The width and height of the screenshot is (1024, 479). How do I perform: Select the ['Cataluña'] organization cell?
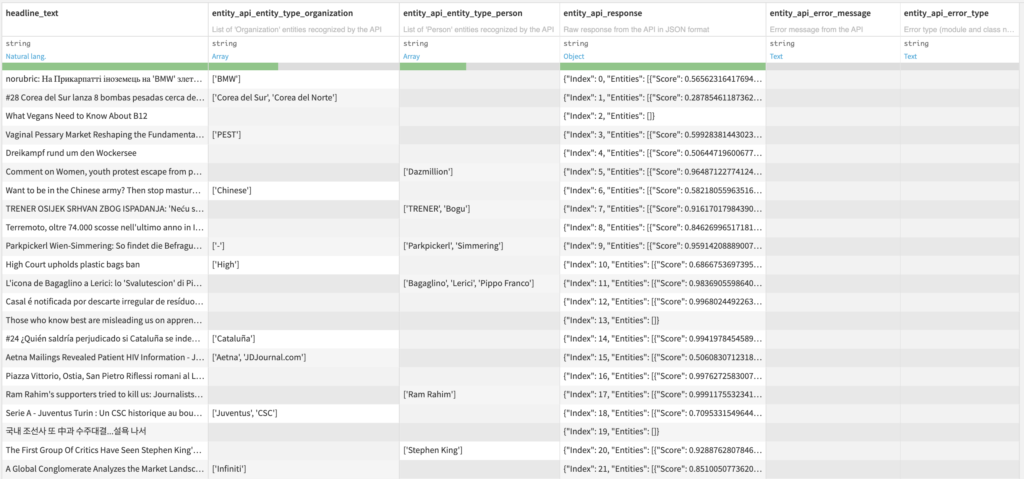(x=303, y=339)
